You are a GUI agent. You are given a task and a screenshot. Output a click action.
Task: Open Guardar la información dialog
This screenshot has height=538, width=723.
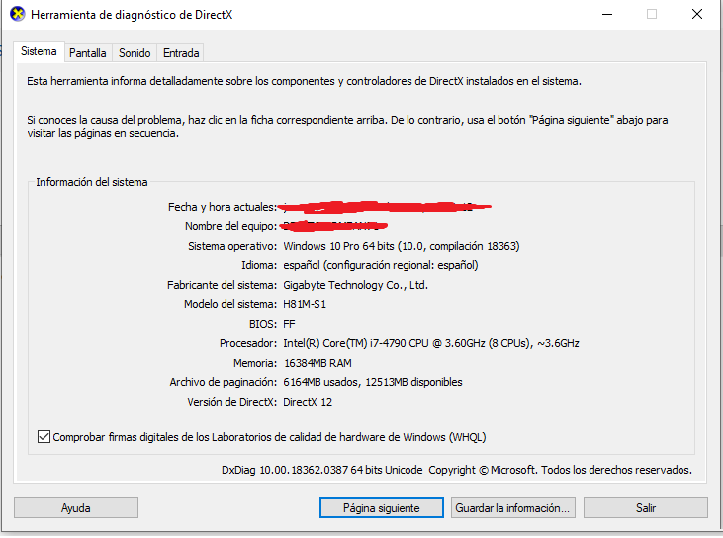point(513,508)
